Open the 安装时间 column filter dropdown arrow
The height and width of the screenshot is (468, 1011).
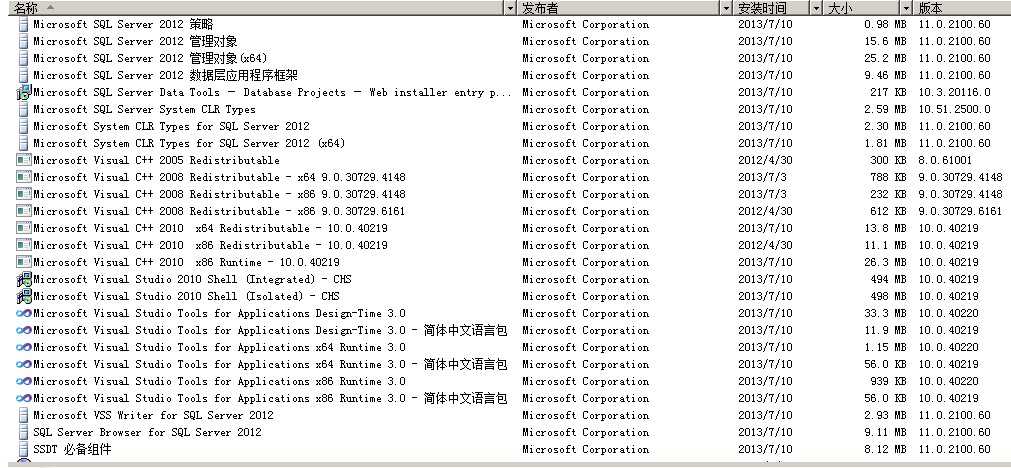(817, 8)
